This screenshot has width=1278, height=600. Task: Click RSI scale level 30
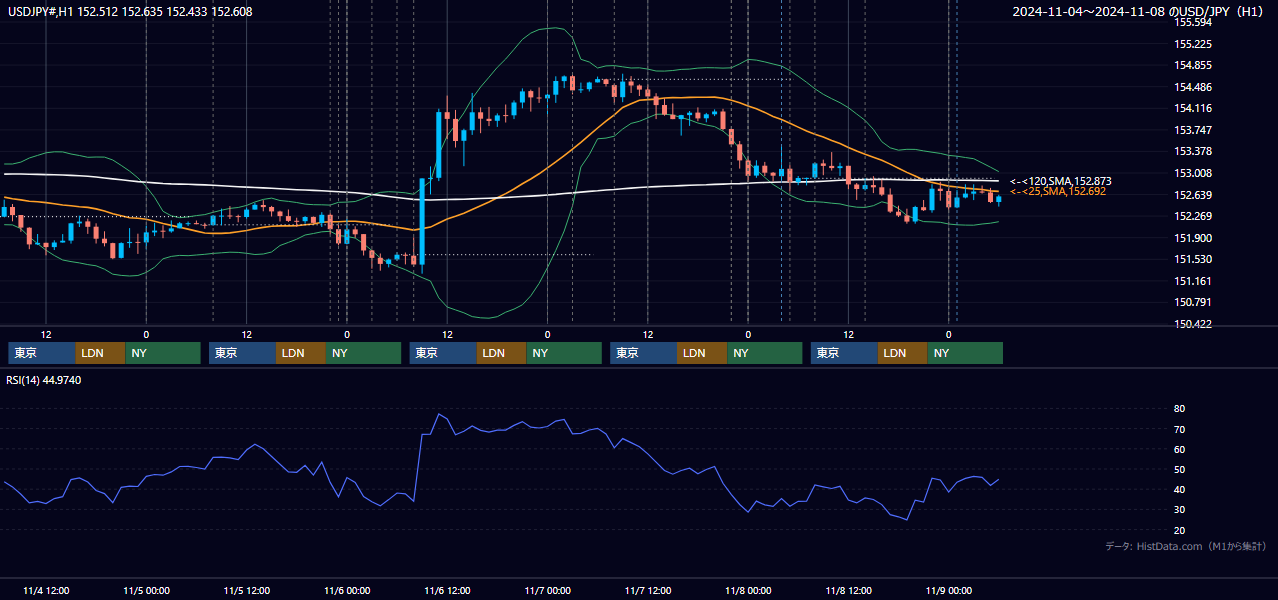point(1179,510)
